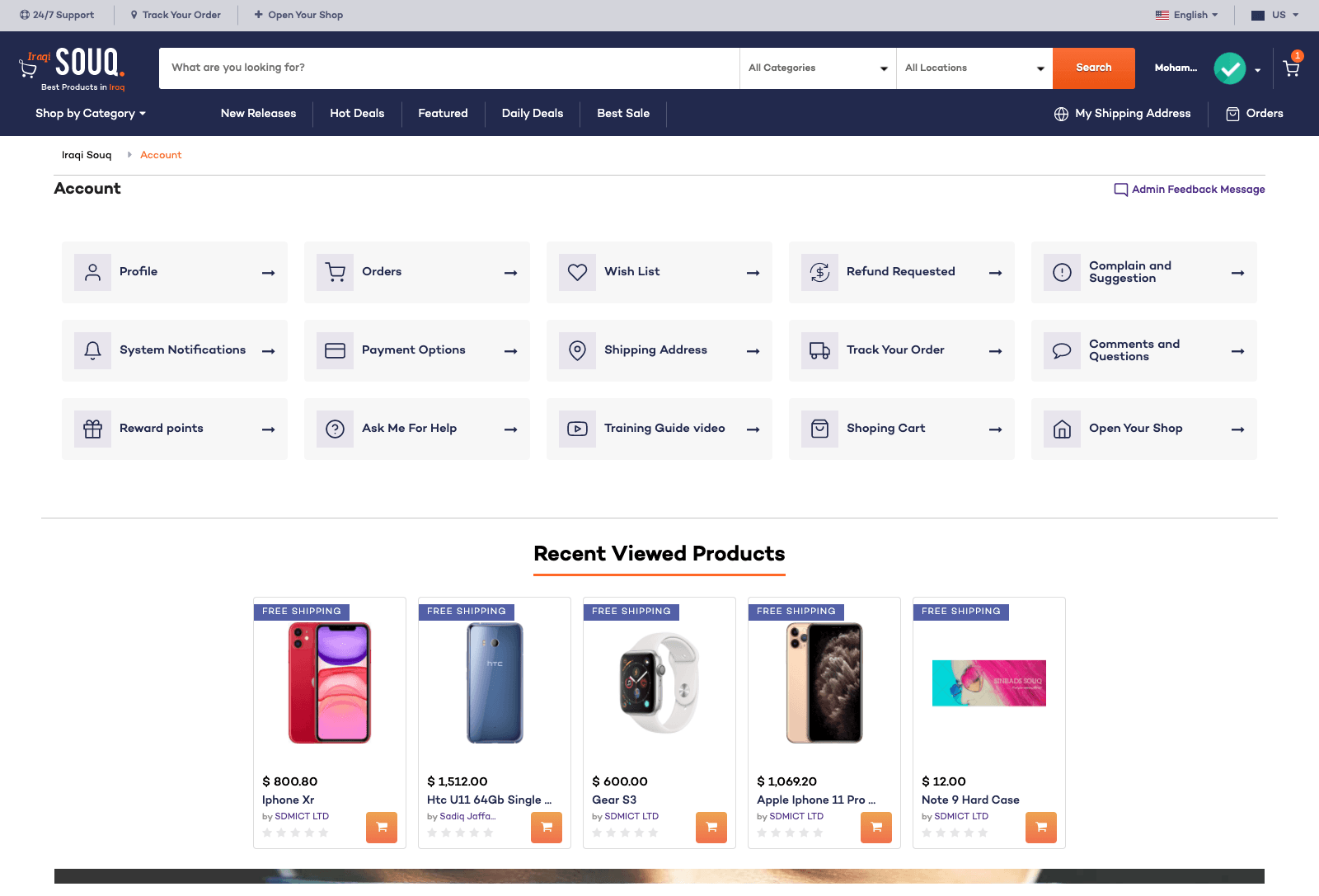The width and height of the screenshot is (1319, 896).
Task: Open My Shipping Address in navbar
Action: tap(1122, 114)
